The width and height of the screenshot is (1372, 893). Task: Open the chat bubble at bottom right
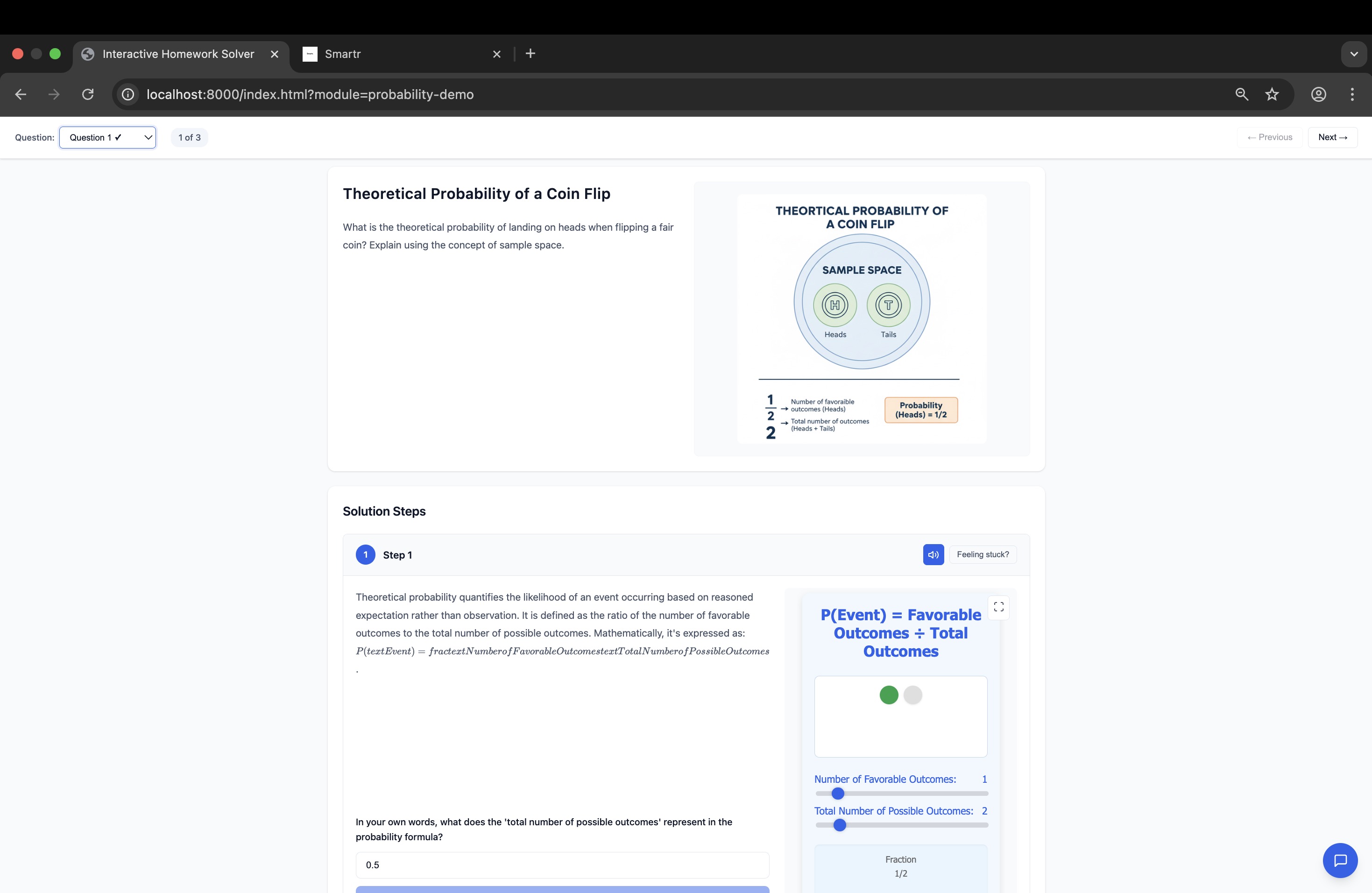[1340, 860]
